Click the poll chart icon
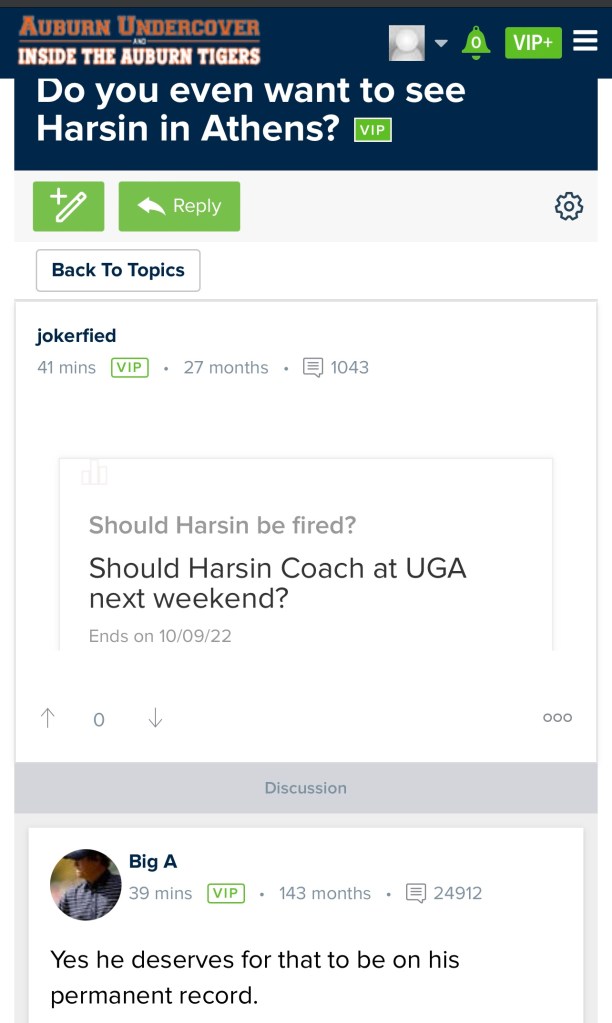Screen dimensions: 612x1023 [x=95, y=473]
